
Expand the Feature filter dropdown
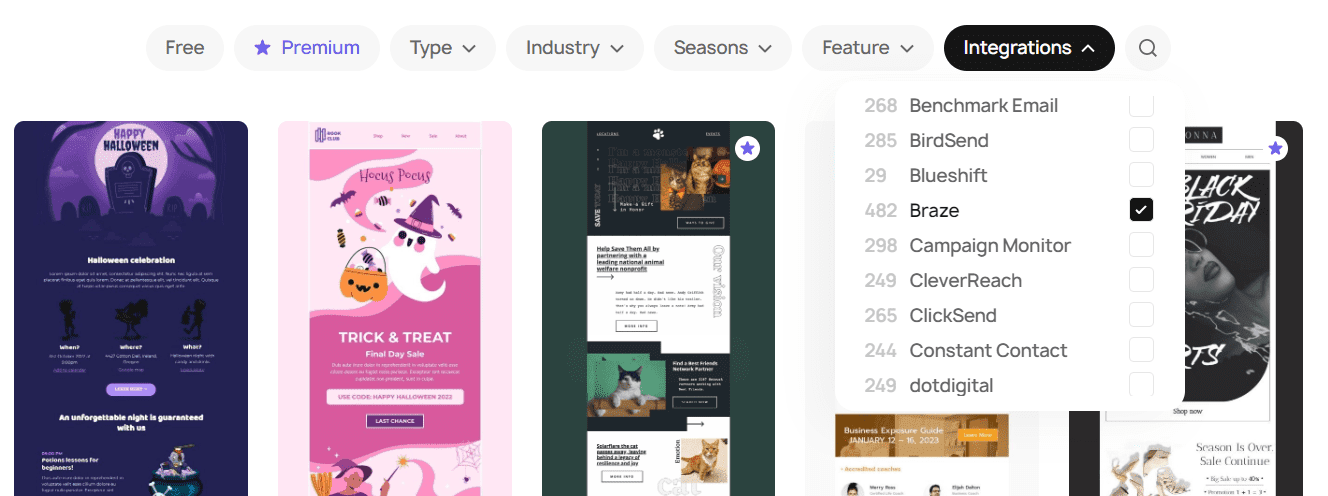point(868,48)
